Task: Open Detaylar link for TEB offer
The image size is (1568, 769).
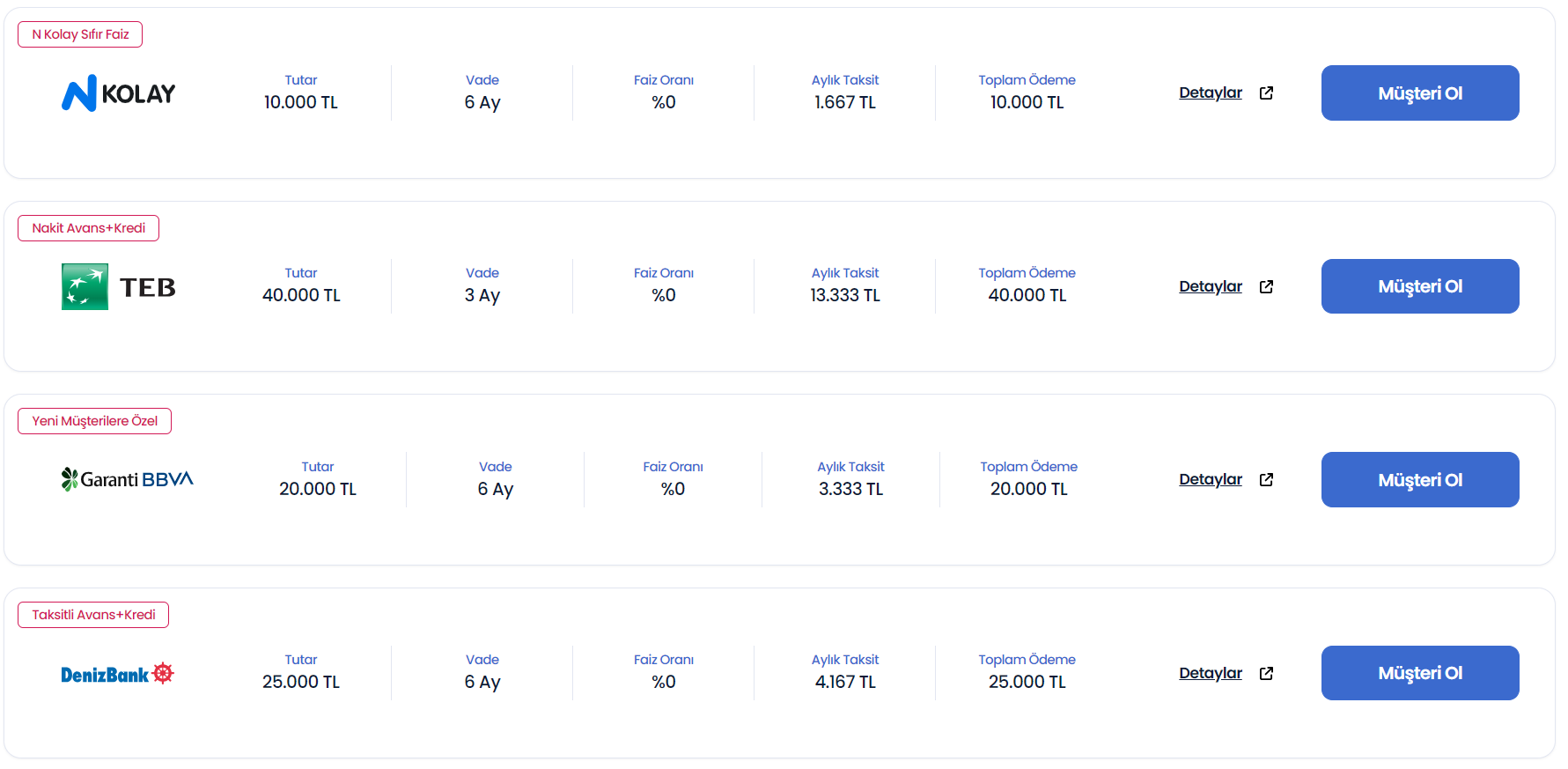Action: pos(1210,286)
